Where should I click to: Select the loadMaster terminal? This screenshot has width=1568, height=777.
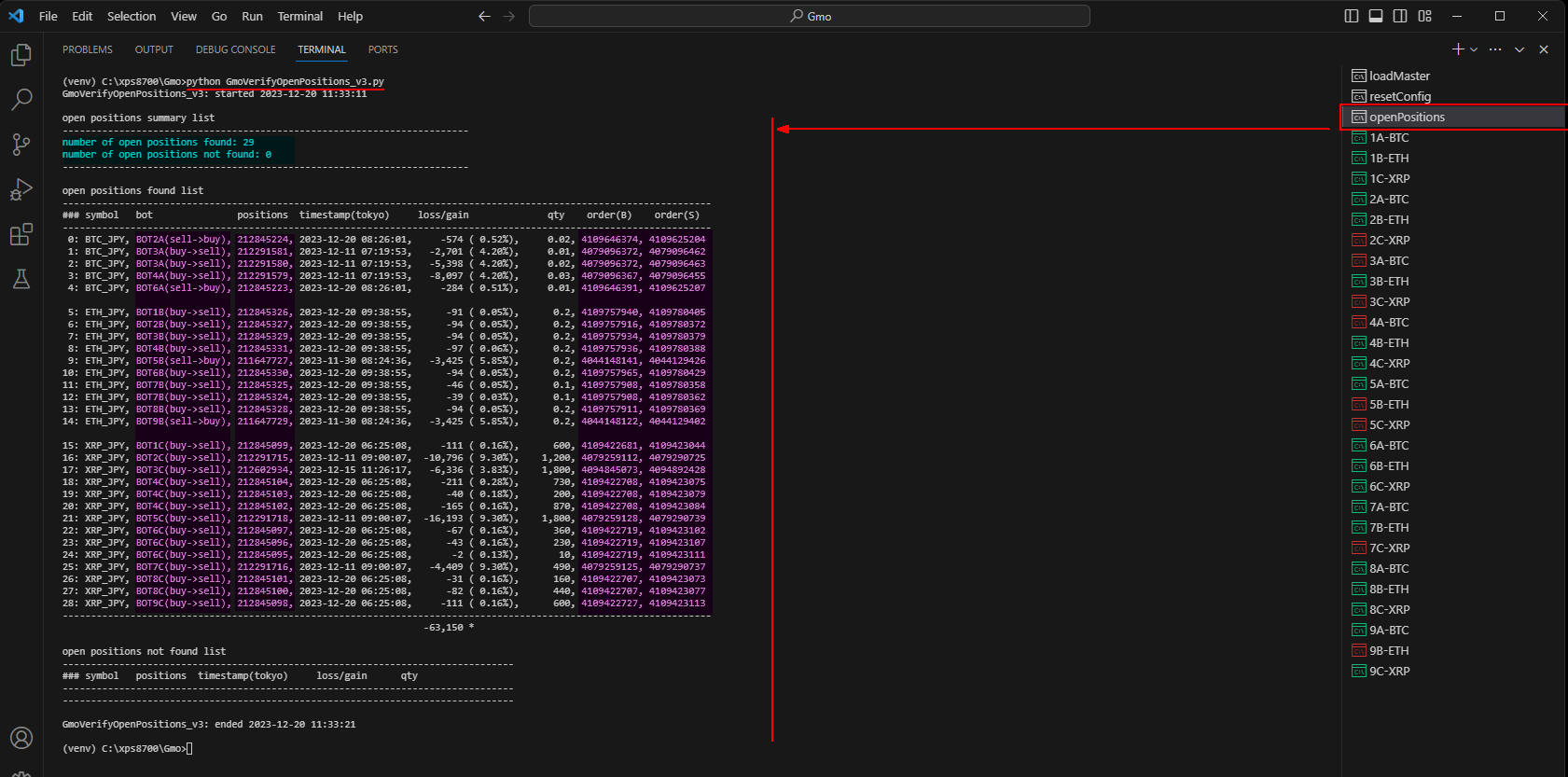1454,76
